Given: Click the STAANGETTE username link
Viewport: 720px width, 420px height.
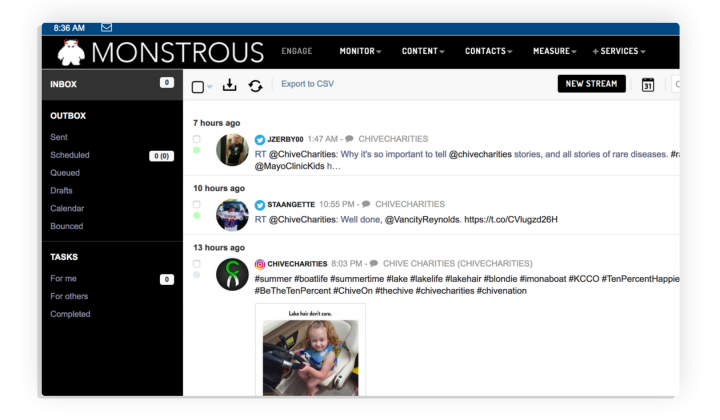Looking at the screenshot, I should click(x=291, y=204).
